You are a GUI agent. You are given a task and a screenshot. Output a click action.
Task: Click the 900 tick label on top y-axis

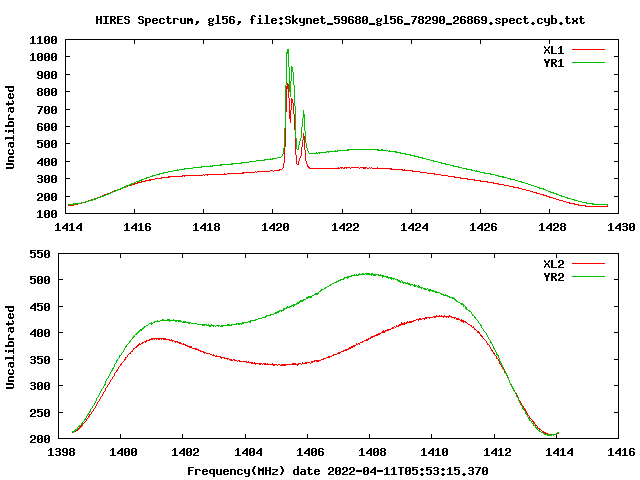pyautogui.click(x=47, y=75)
